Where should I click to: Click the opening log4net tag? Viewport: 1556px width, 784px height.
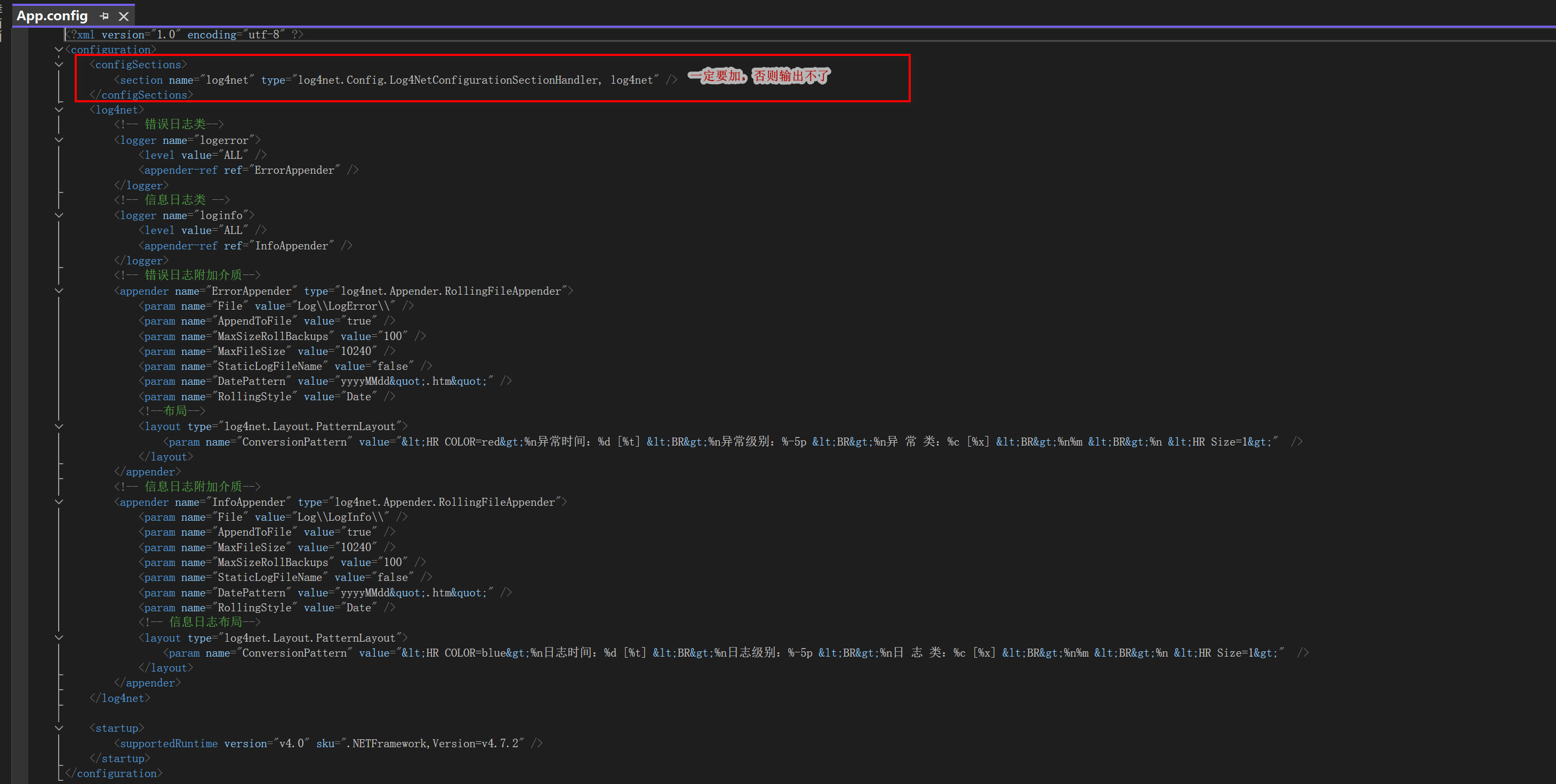(117, 110)
